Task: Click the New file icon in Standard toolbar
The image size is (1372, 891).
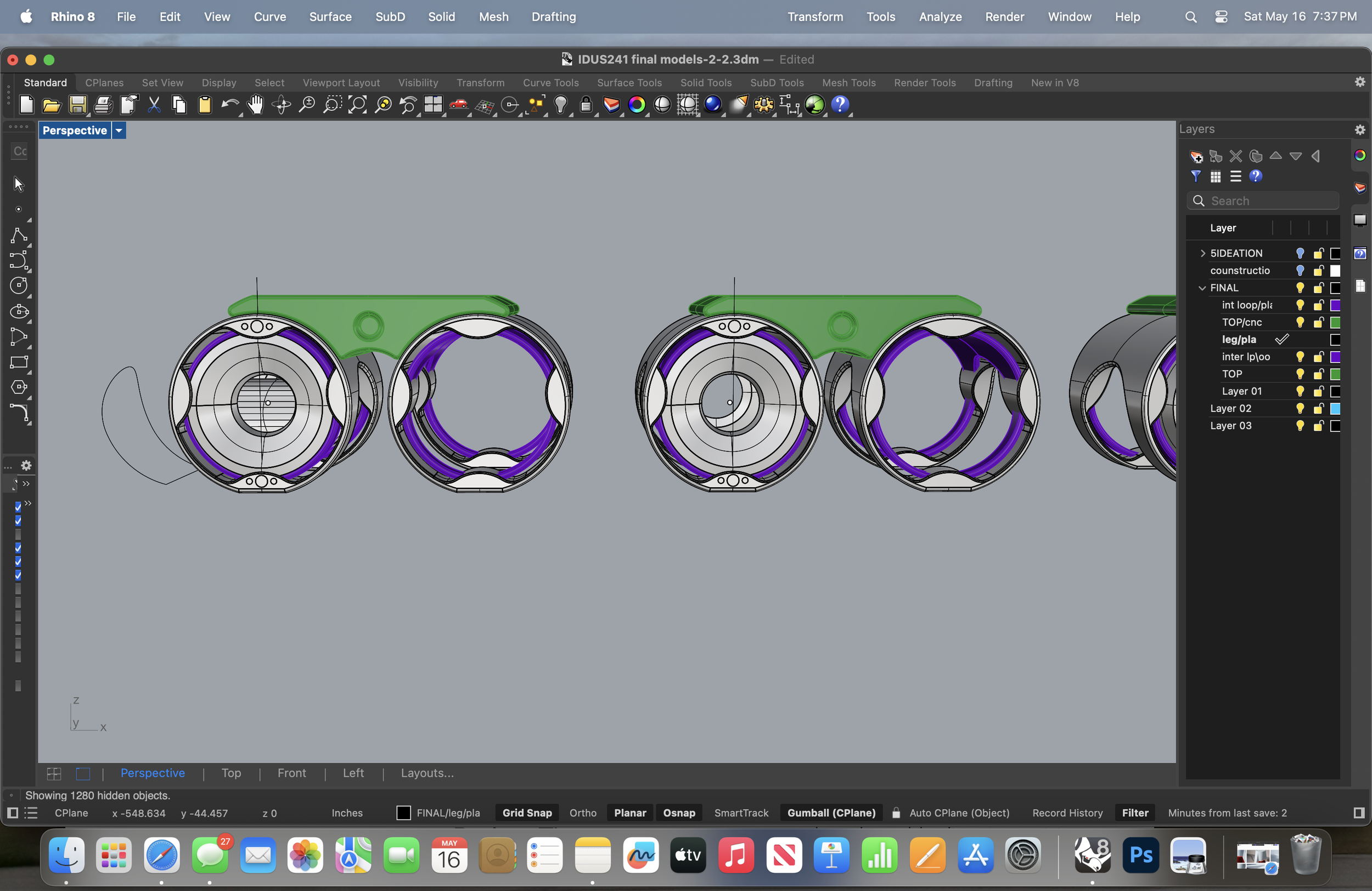Action: pyautogui.click(x=26, y=105)
